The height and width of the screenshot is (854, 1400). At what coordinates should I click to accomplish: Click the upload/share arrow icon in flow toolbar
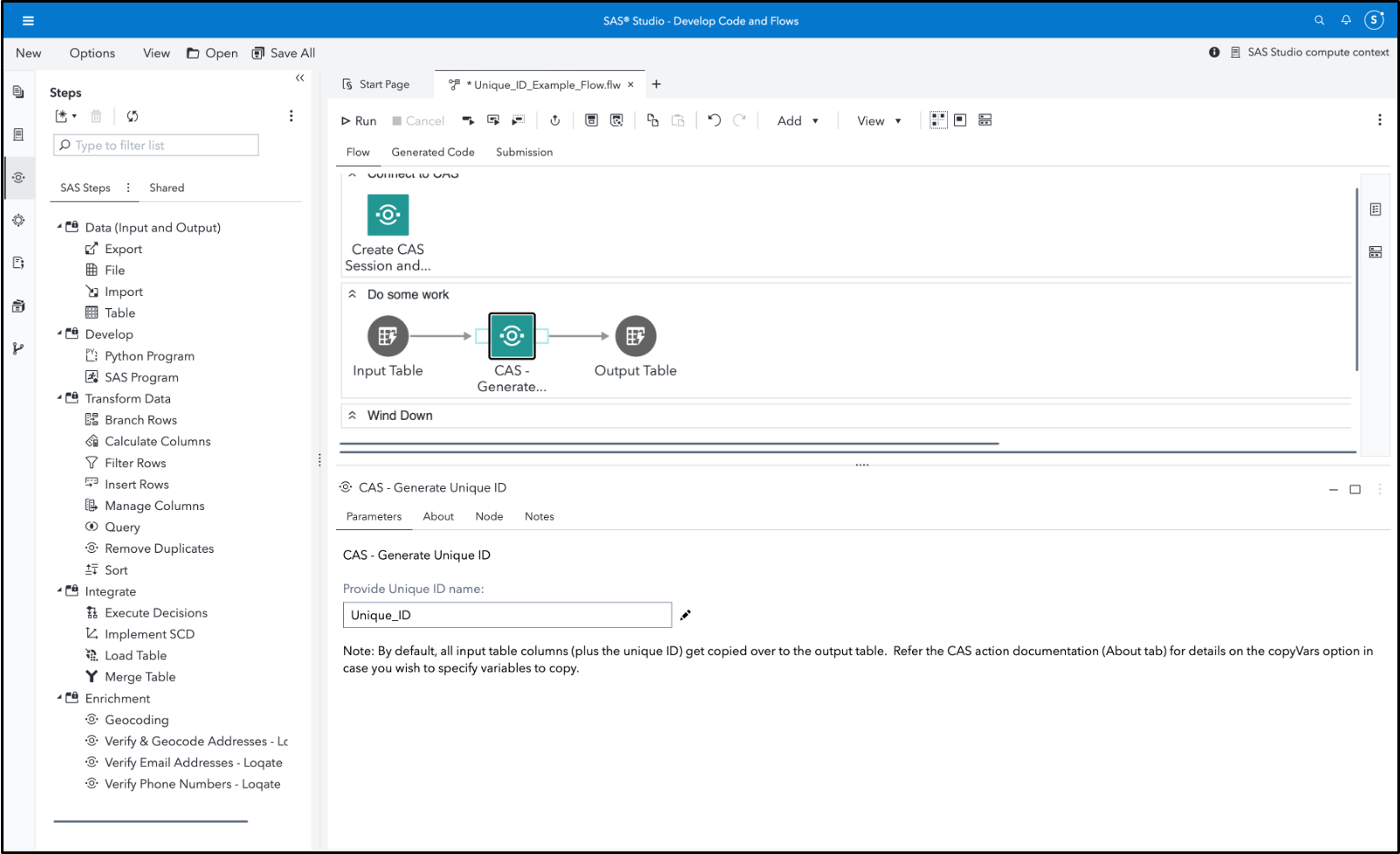point(554,121)
